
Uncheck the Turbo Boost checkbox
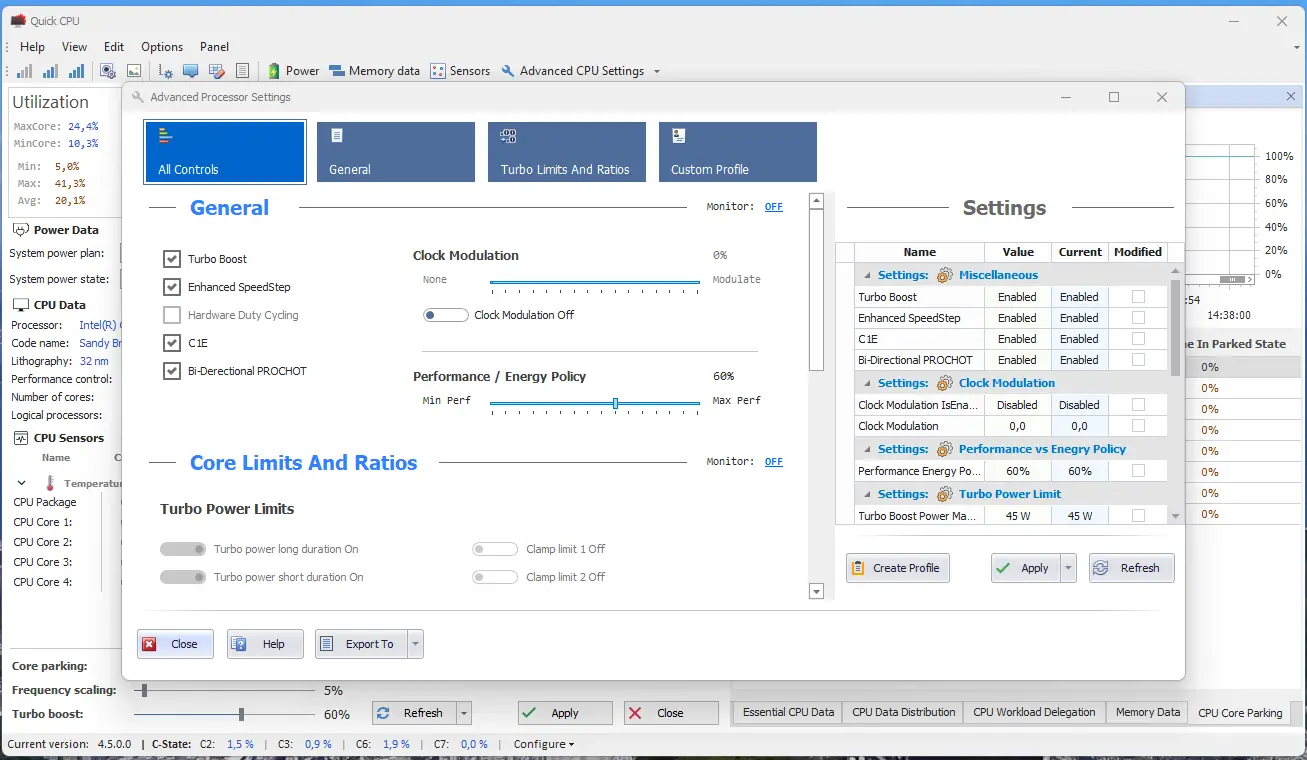click(x=171, y=259)
